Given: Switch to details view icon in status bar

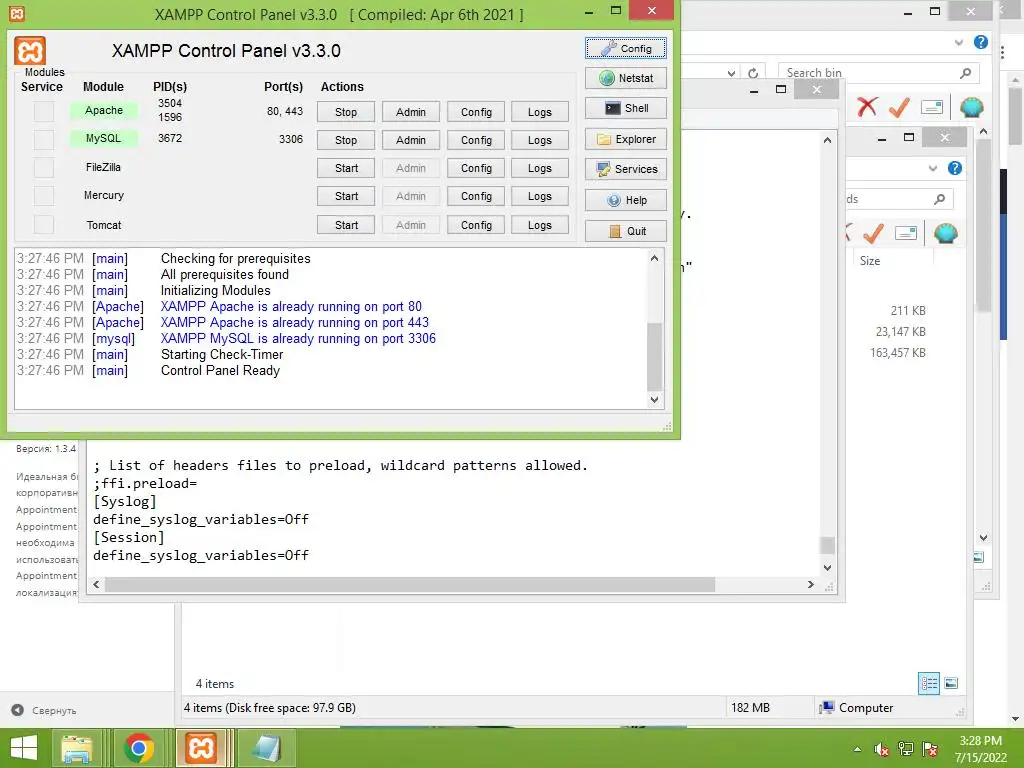Looking at the screenshot, I should (929, 684).
